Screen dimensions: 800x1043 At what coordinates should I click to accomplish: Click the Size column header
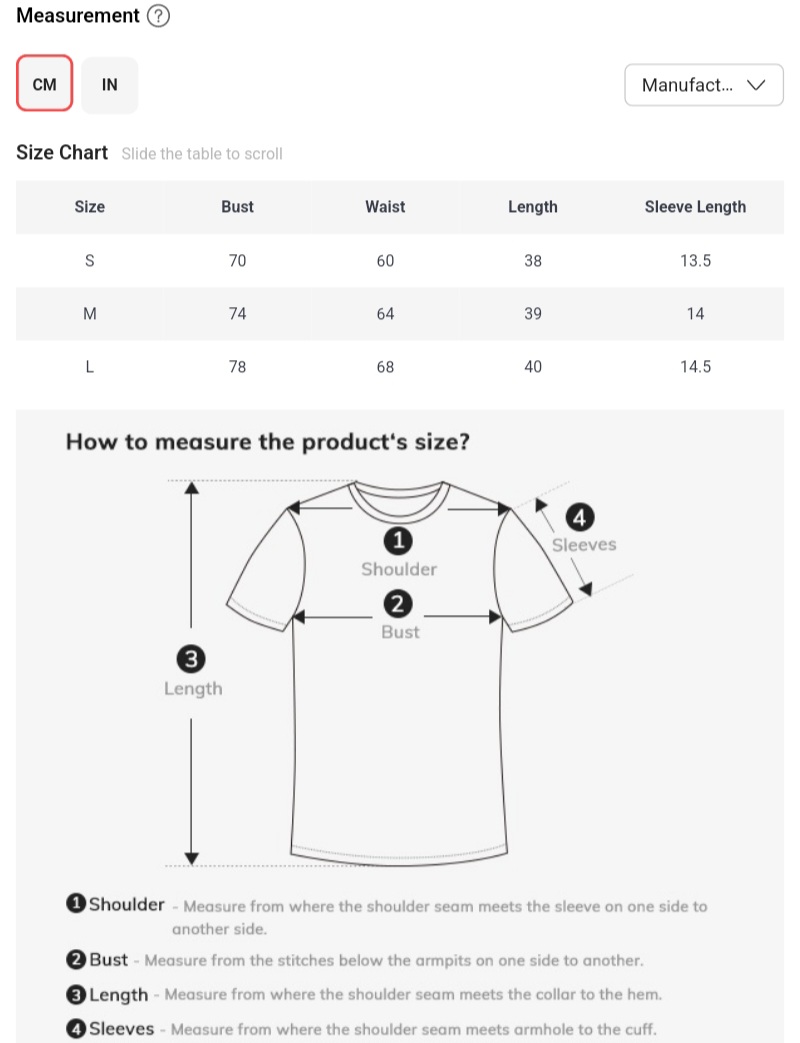[90, 207]
